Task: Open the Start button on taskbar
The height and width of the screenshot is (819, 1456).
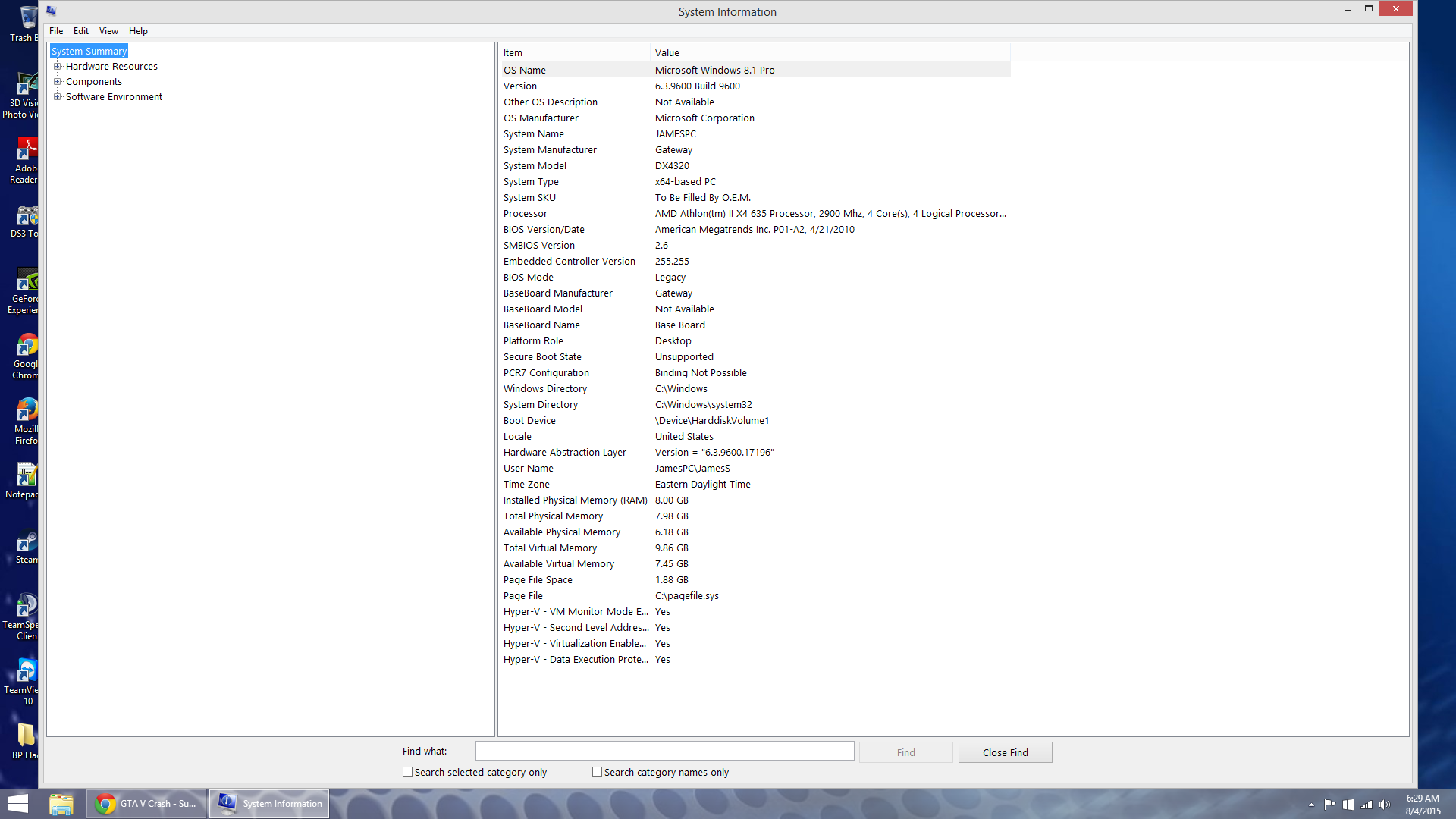Action: pyautogui.click(x=18, y=803)
